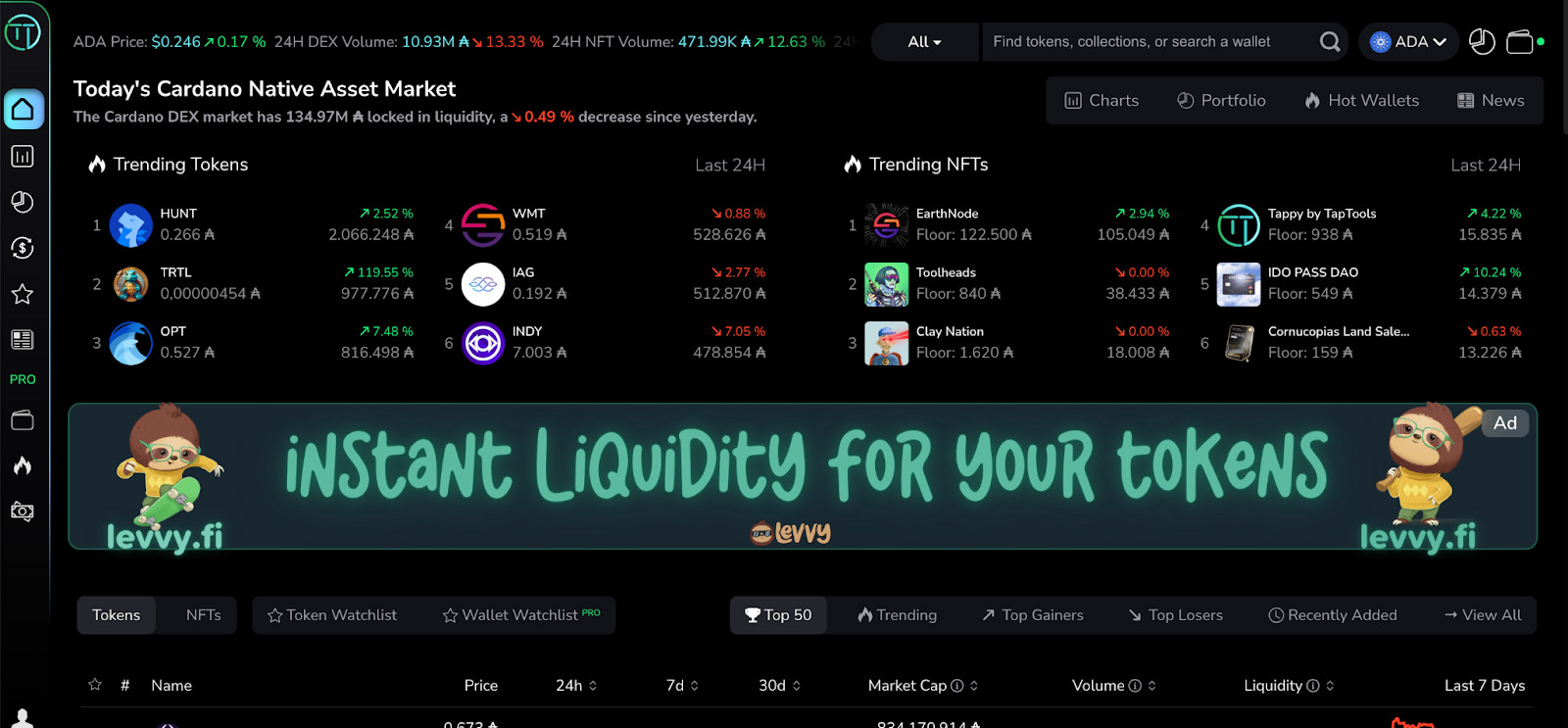This screenshot has height=728, width=1568.
Task: Open HUNT trending token
Action: coord(252,224)
